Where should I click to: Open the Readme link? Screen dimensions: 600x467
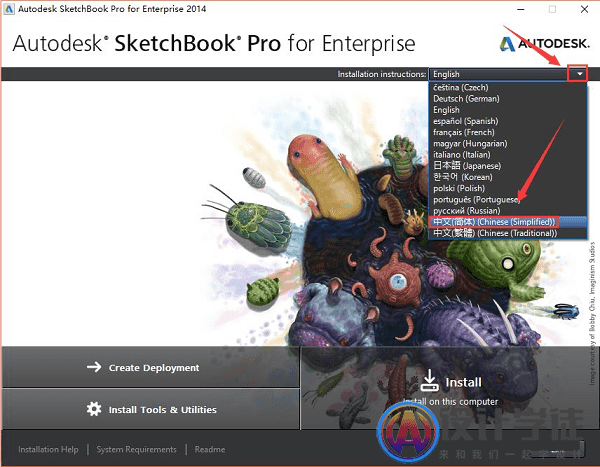[210, 449]
